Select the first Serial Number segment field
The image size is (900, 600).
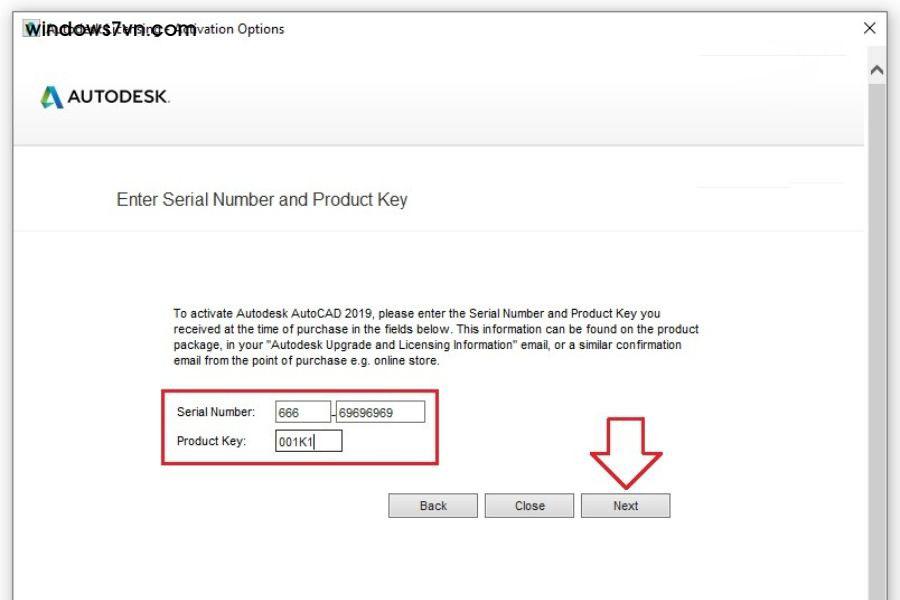pos(303,410)
